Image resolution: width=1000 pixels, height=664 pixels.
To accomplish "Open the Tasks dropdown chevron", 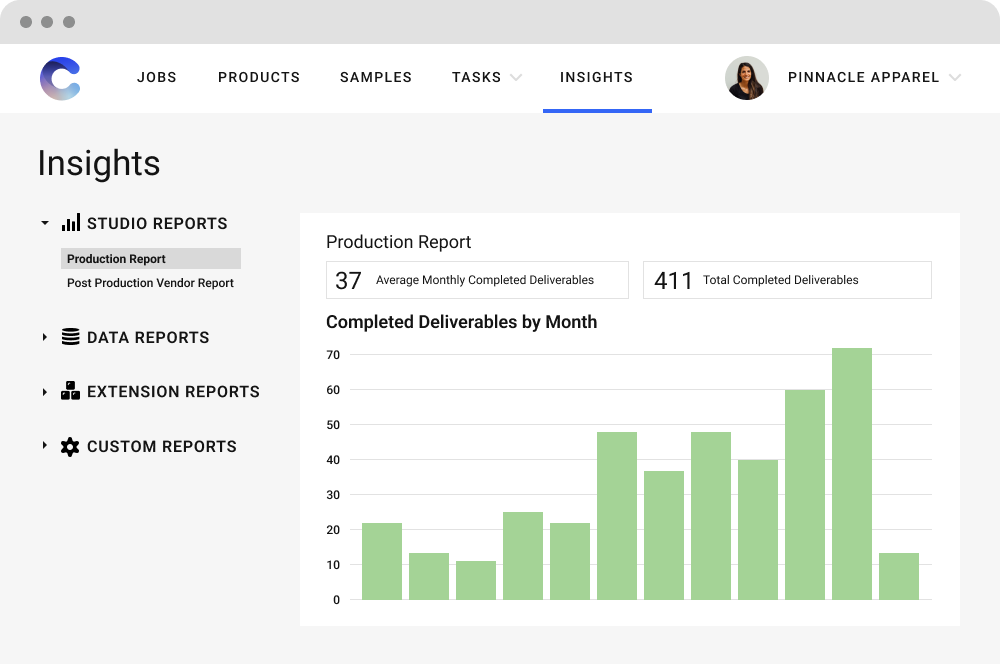I will coord(516,77).
